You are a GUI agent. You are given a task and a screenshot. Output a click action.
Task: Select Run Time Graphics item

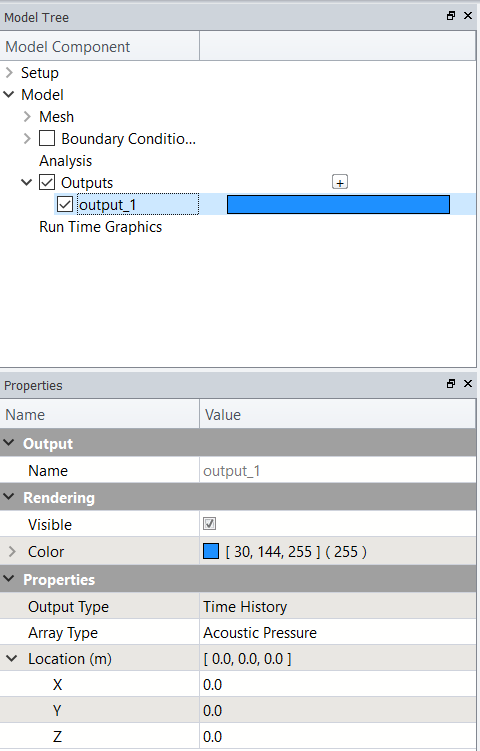[x=101, y=227]
